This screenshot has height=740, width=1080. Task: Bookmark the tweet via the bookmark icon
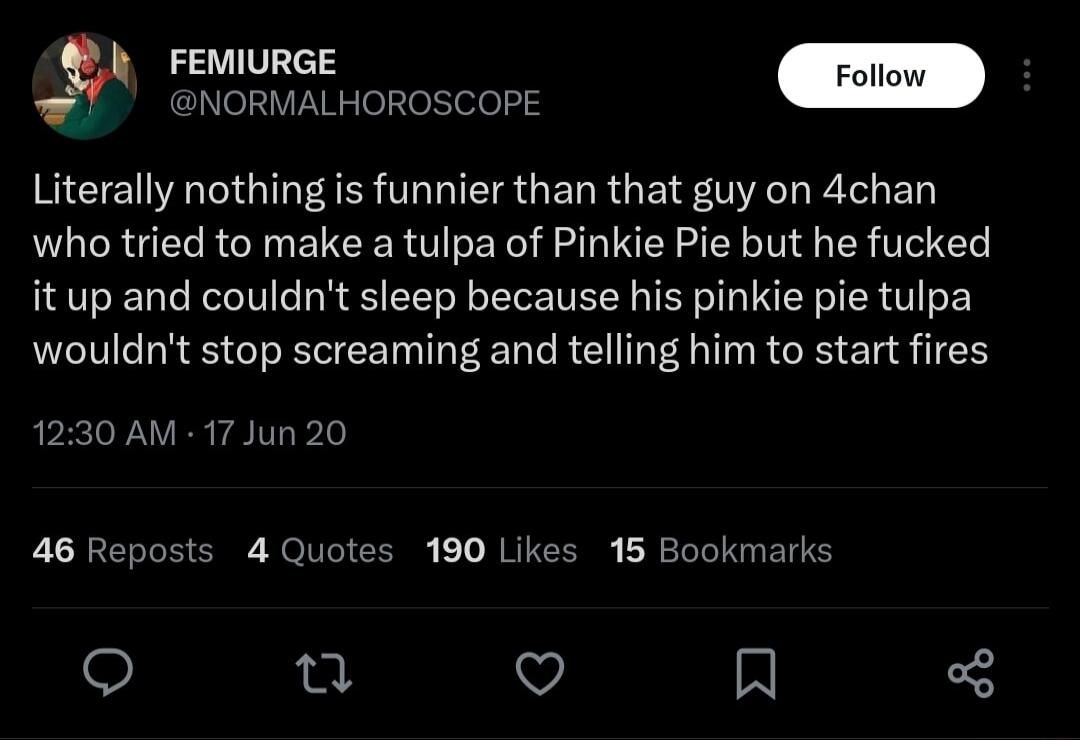point(756,673)
